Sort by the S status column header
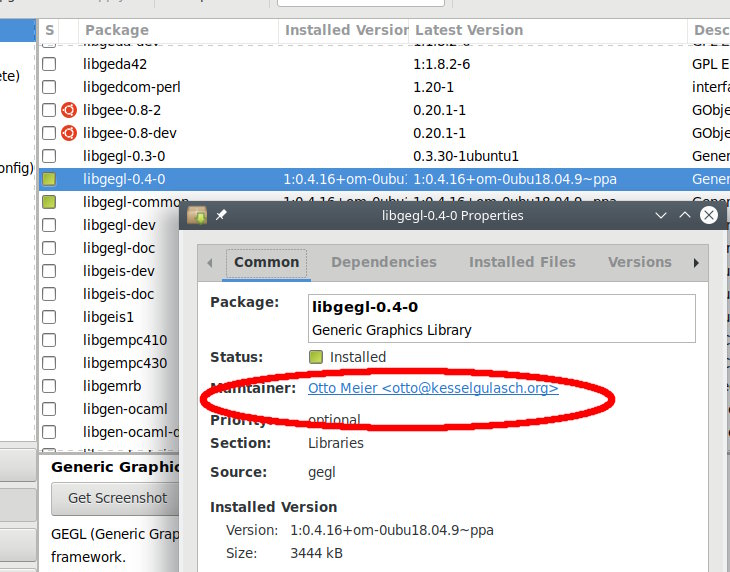The height and width of the screenshot is (572, 730). [x=49, y=30]
